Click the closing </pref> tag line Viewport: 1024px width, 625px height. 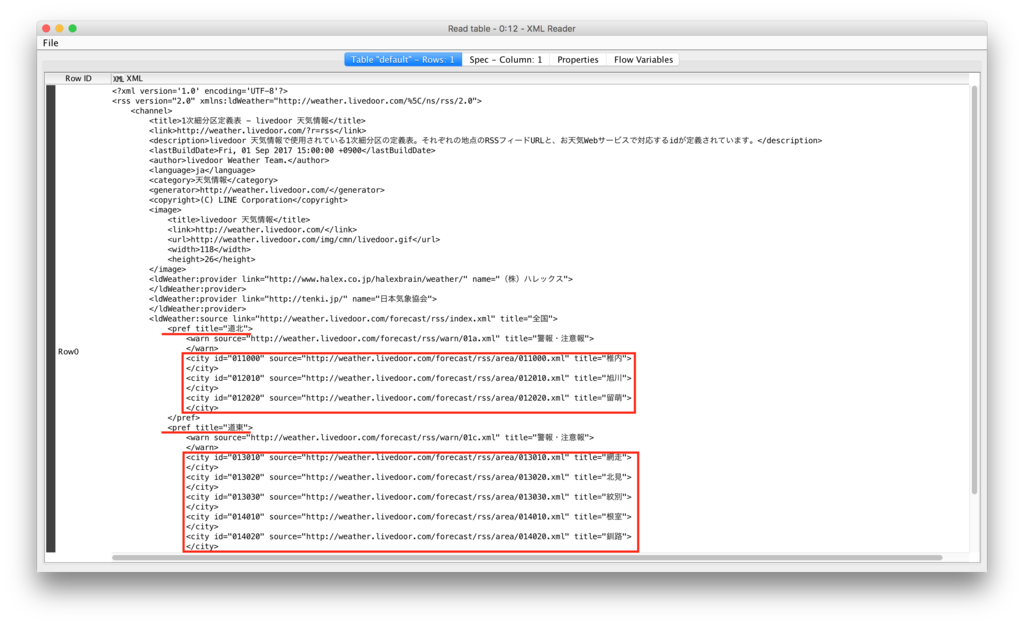point(184,417)
